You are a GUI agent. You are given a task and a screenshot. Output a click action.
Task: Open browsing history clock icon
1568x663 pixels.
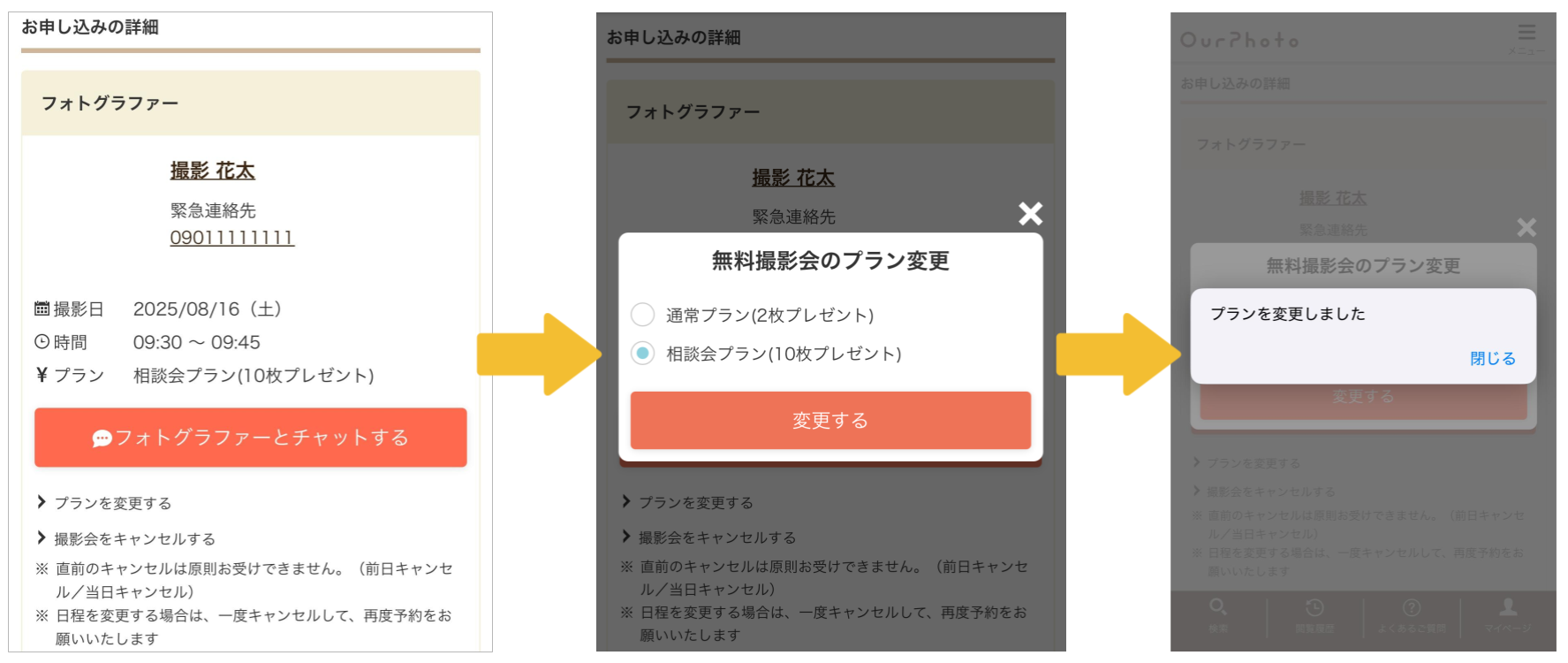coord(1314,607)
